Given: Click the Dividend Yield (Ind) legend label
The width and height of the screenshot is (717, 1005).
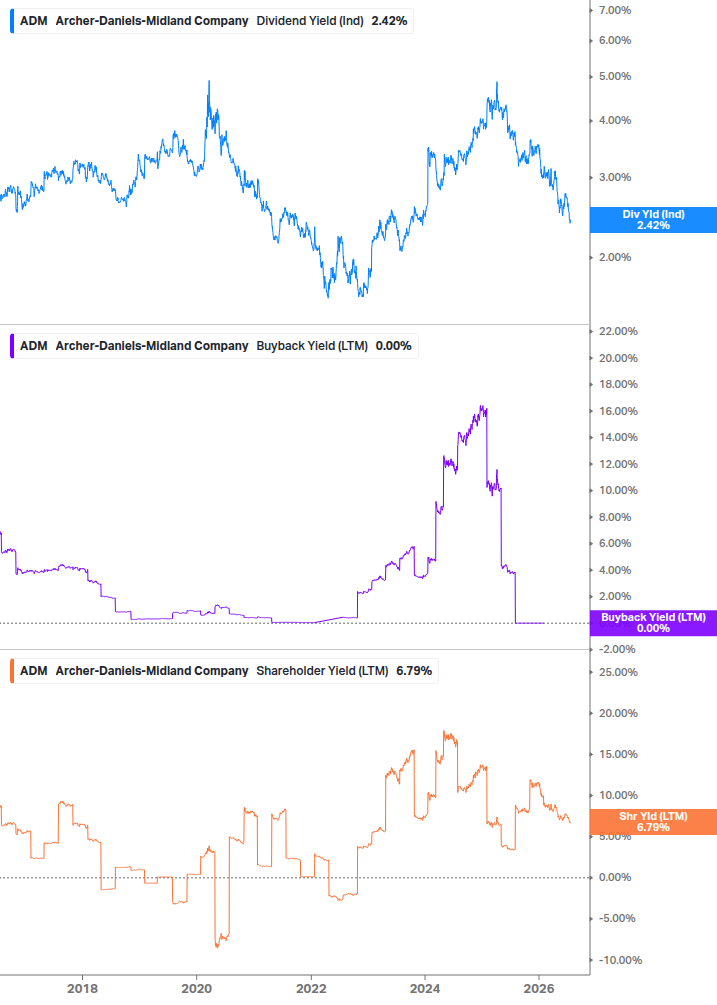Looking at the screenshot, I should click(310, 21).
